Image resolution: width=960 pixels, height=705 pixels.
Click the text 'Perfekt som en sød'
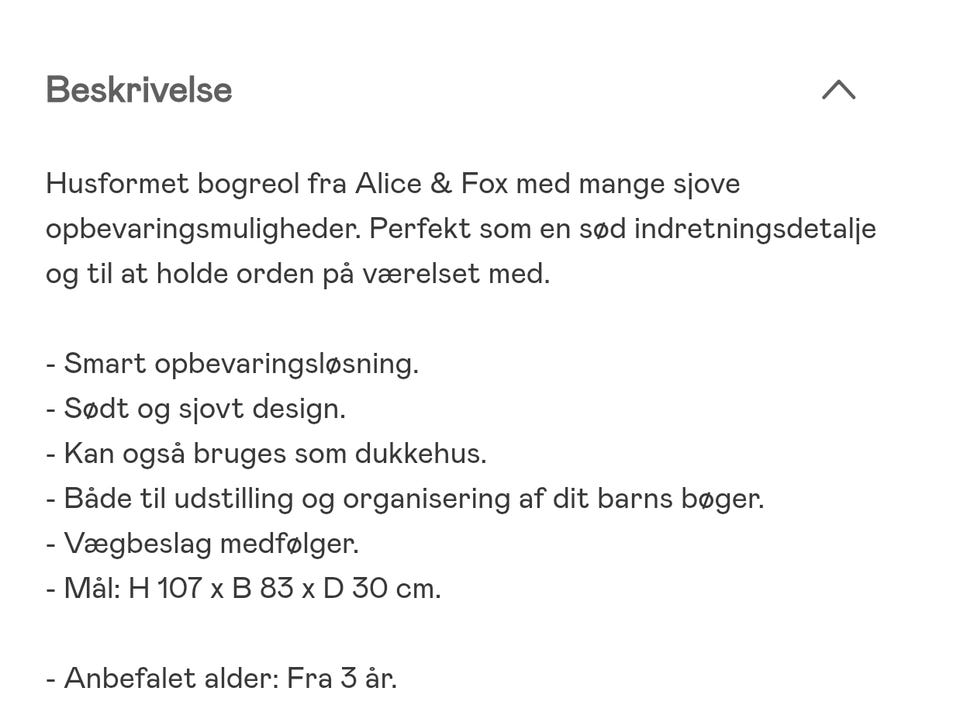pos(498,229)
